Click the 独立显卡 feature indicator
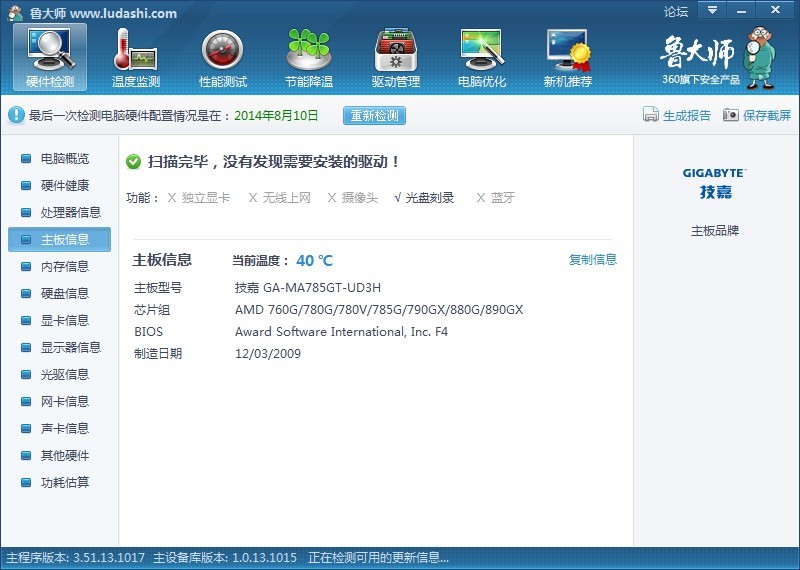 pos(199,197)
